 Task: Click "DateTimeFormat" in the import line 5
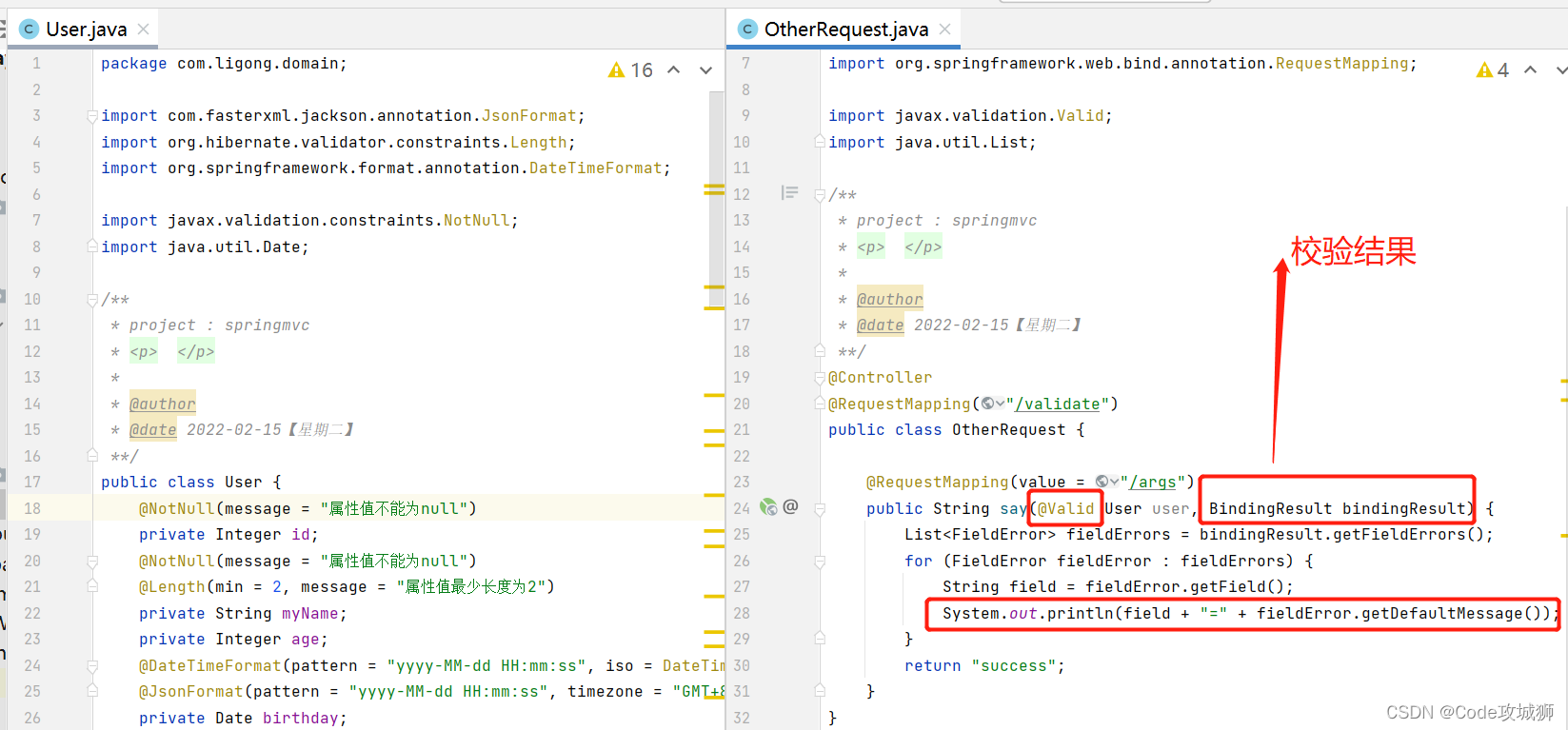[596, 168]
